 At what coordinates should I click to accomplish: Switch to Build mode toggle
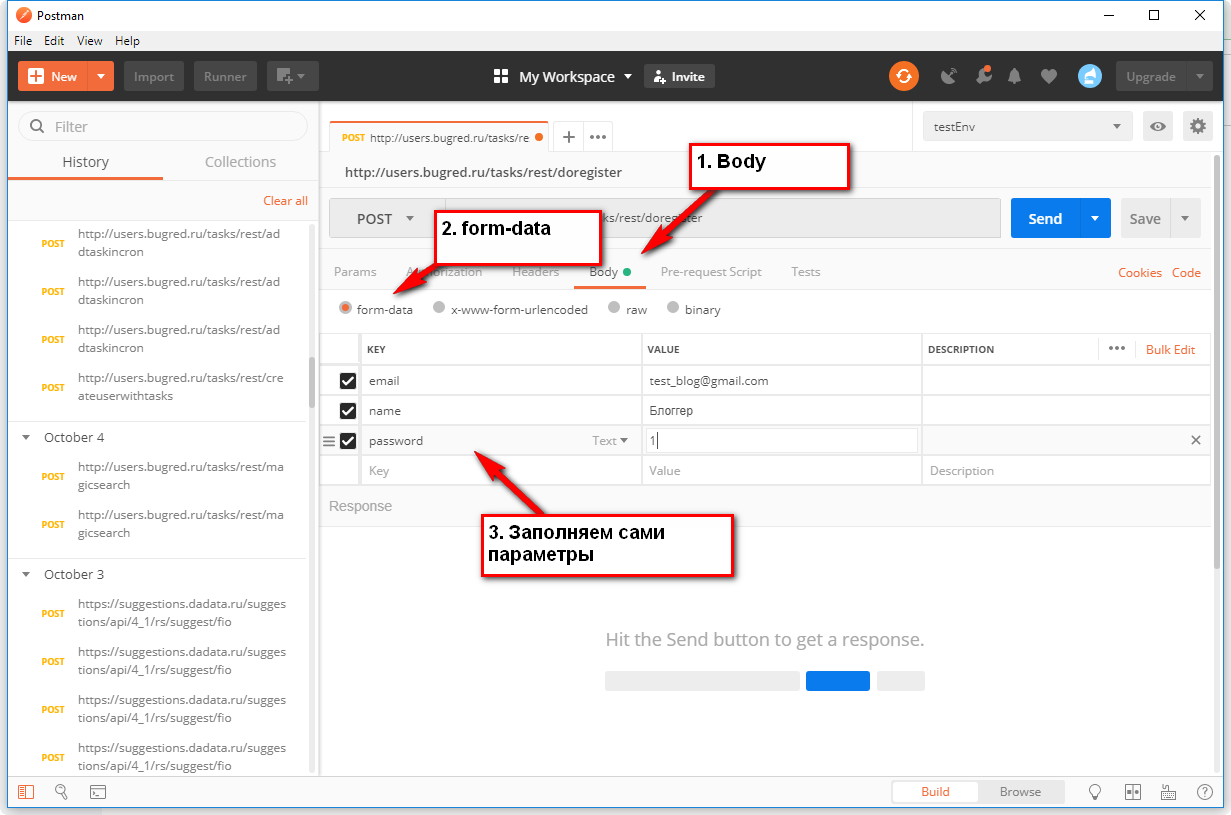point(935,792)
